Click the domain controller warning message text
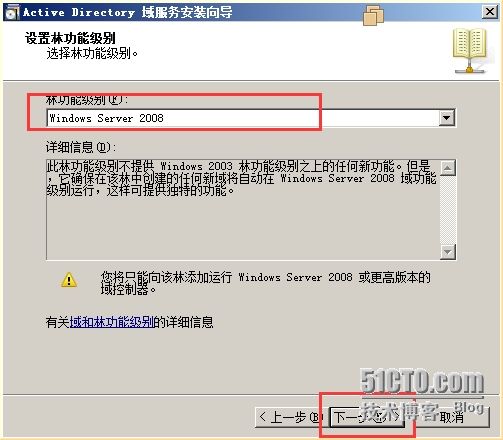Viewport: 503px width, 440px height. click(266, 283)
